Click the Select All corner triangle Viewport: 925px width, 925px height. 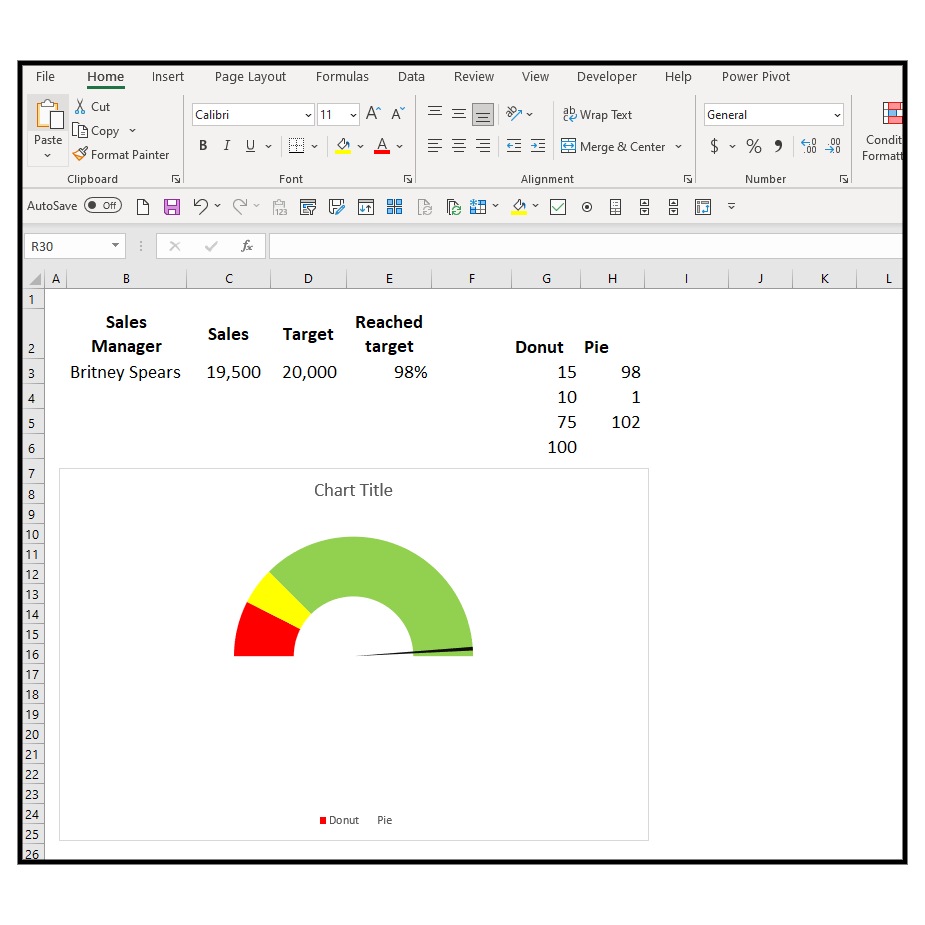click(x=35, y=278)
